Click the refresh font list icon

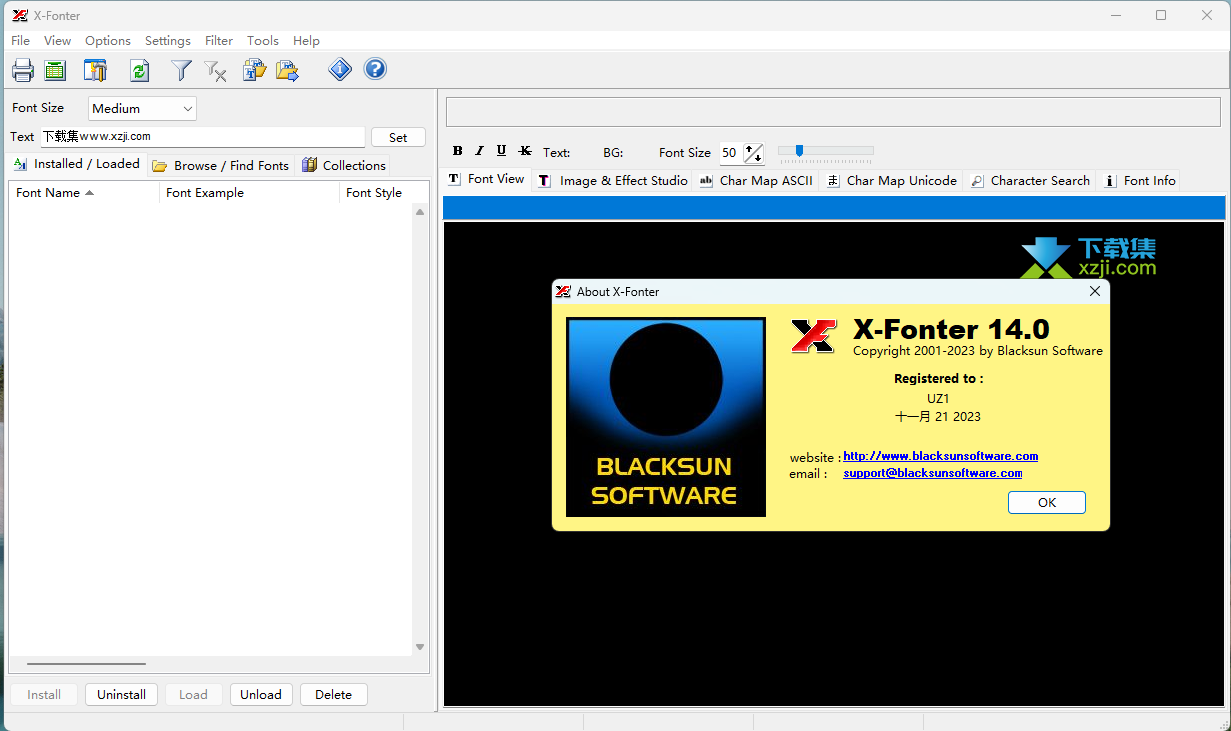point(140,70)
